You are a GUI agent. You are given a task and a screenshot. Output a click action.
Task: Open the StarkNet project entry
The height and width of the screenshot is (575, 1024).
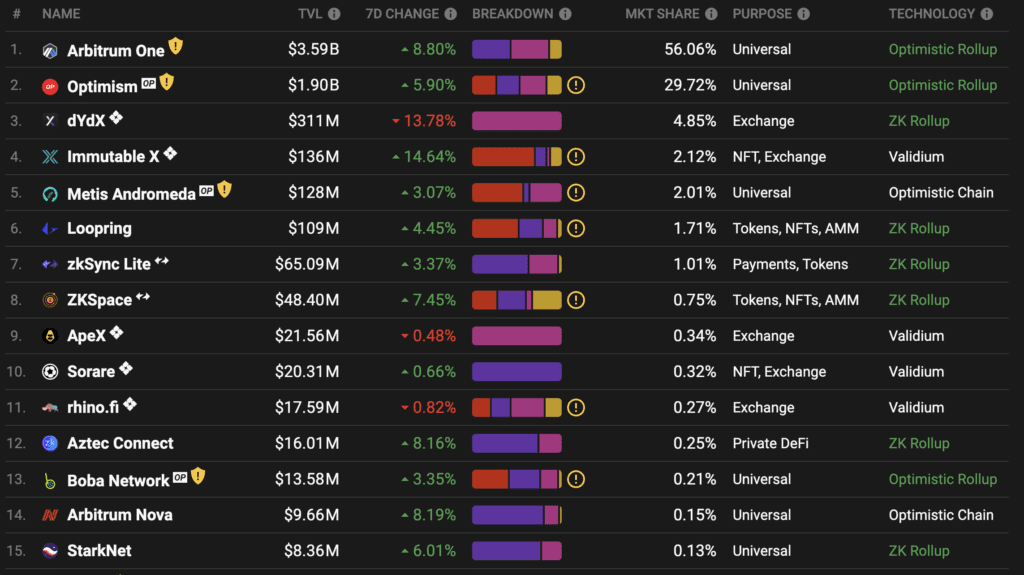[99, 551]
